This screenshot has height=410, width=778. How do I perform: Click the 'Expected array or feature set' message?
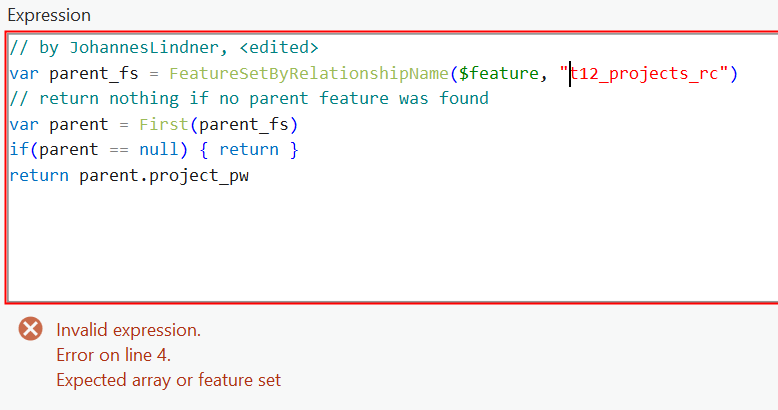pyautogui.click(x=168, y=380)
